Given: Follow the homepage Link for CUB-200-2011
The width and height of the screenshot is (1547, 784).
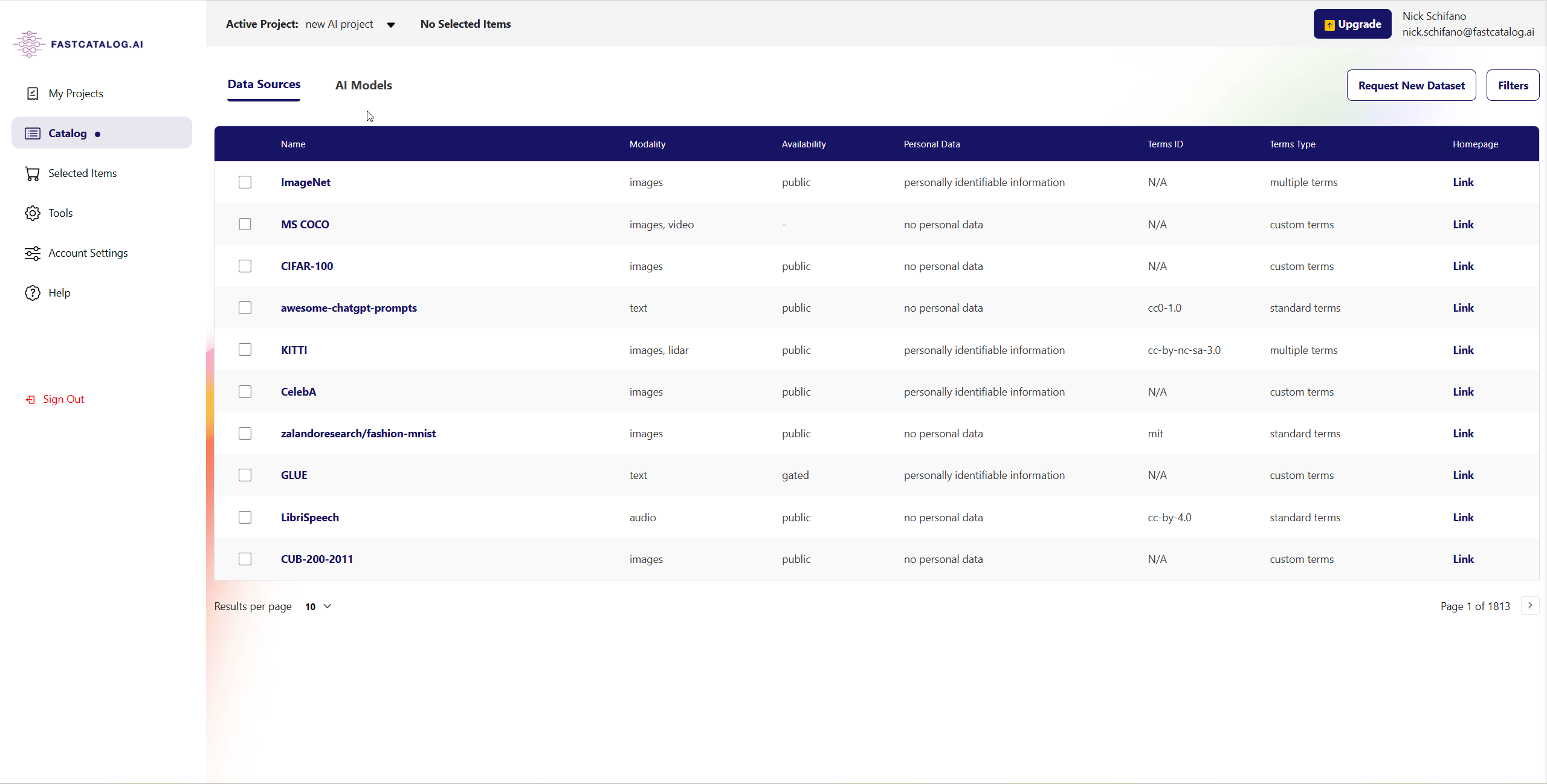Looking at the screenshot, I should click(x=1463, y=559).
